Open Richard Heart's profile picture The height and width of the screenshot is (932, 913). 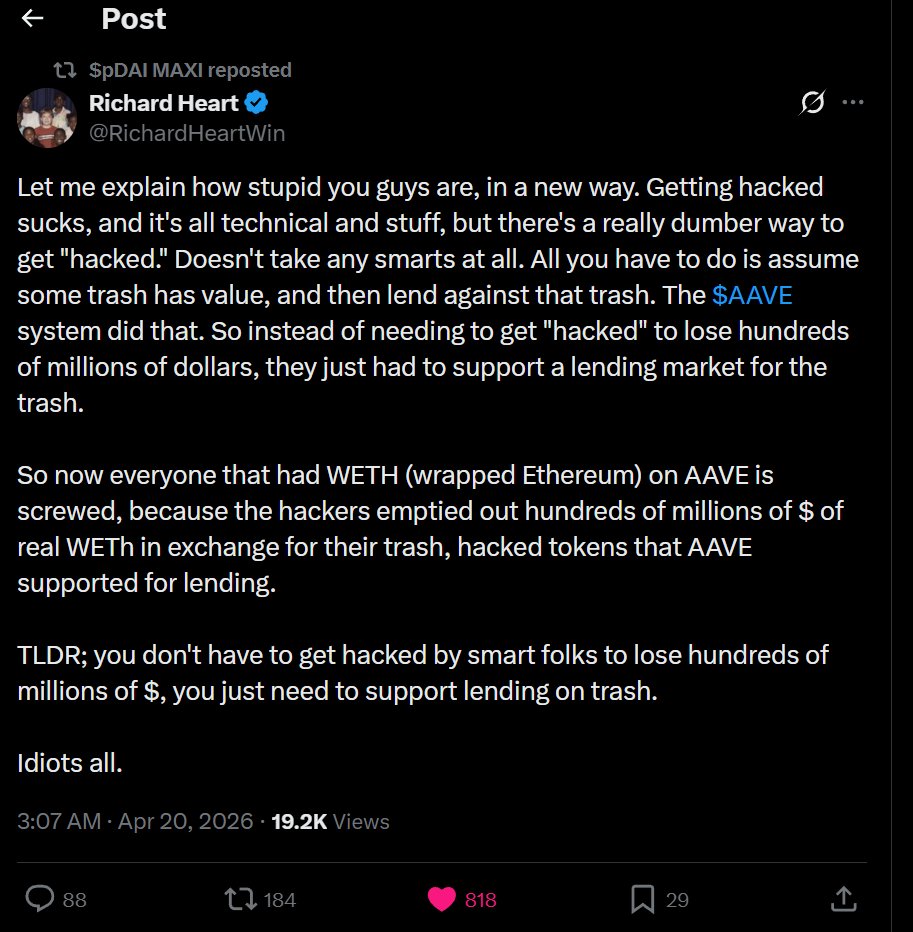47,117
